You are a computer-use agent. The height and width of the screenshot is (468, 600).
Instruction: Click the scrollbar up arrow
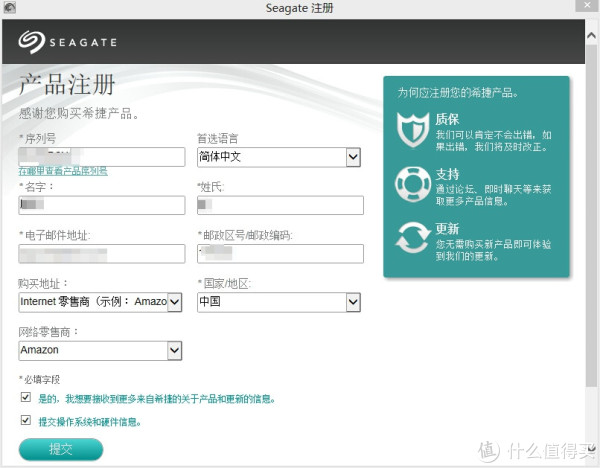click(x=591, y=36)
